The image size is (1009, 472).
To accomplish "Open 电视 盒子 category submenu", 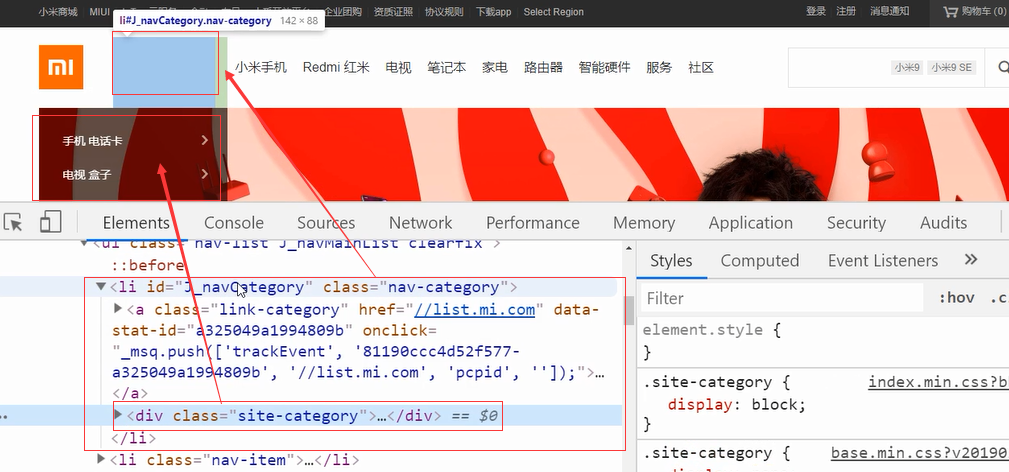I will click(135, 174).
